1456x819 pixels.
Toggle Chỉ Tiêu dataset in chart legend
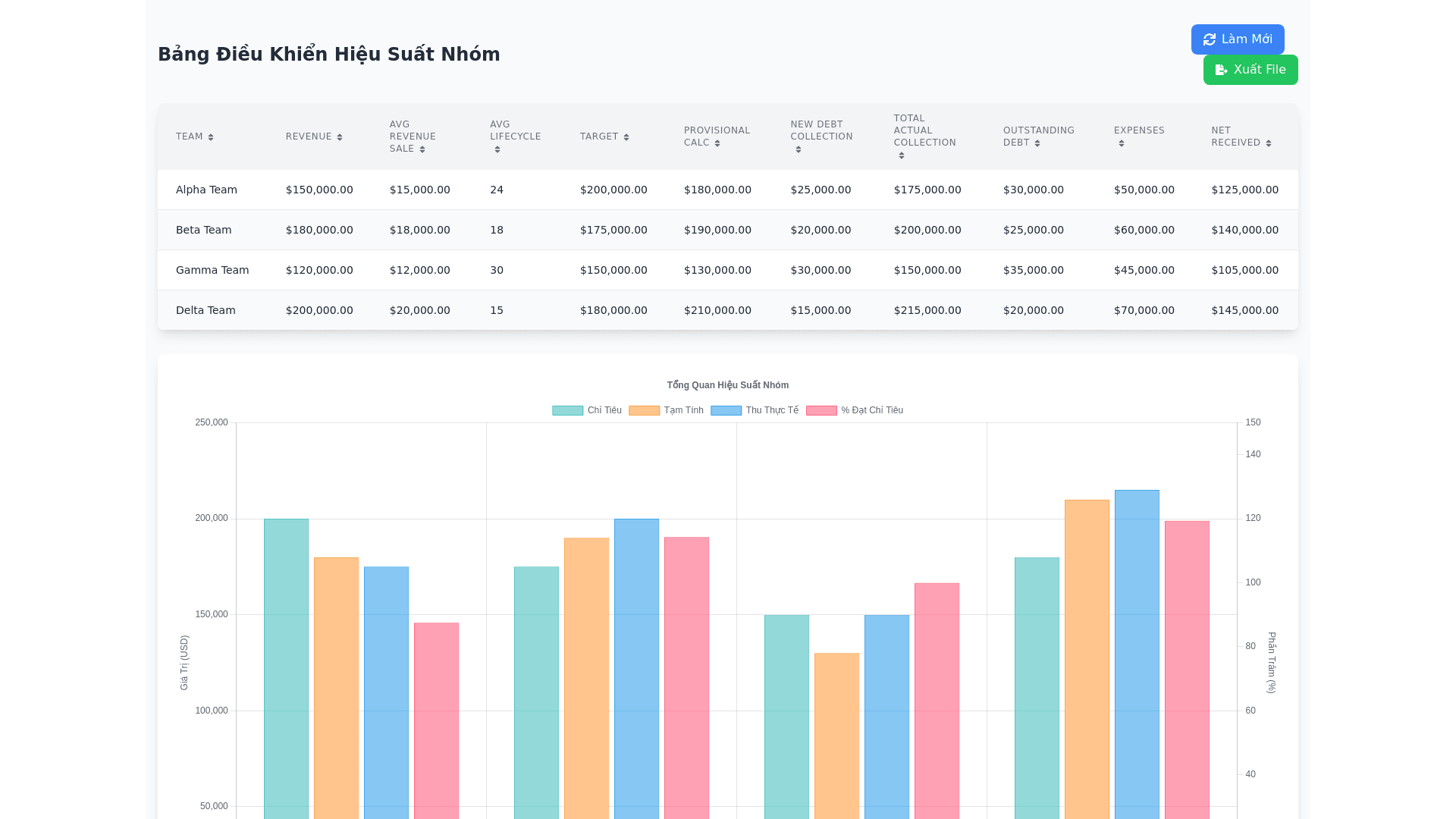[x=568, y=410]
